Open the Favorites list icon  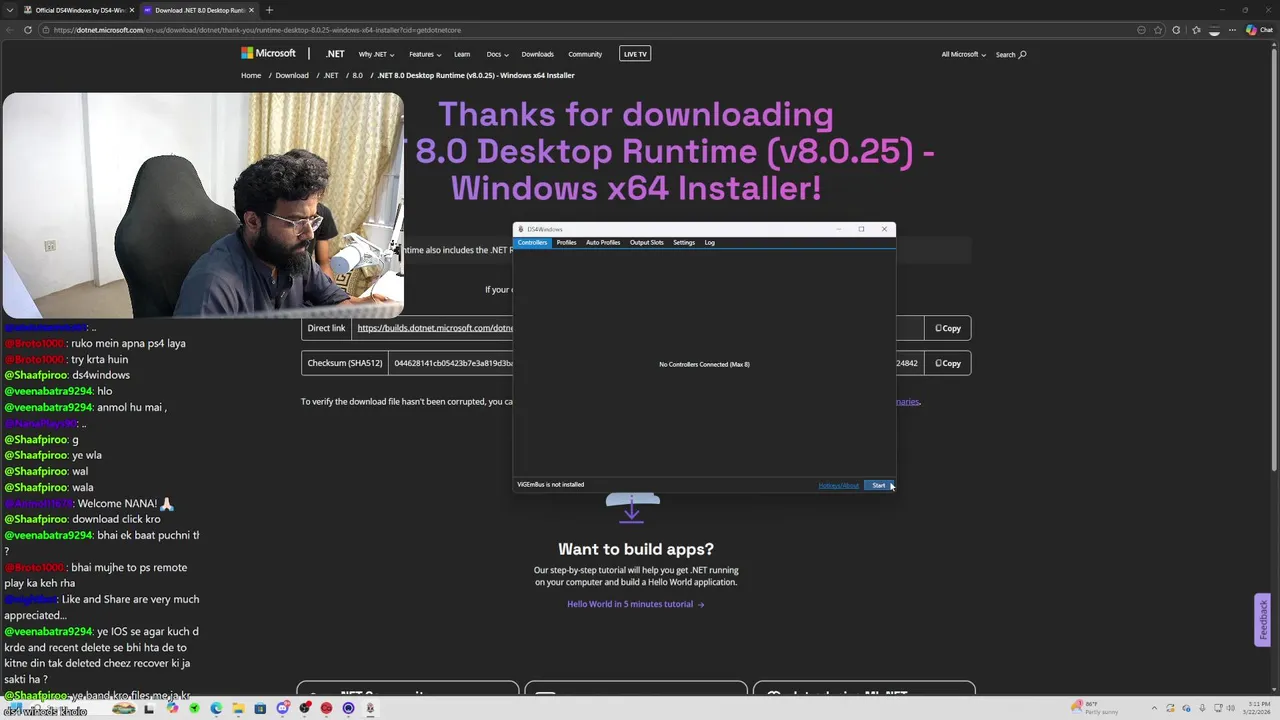(1196, 30)
